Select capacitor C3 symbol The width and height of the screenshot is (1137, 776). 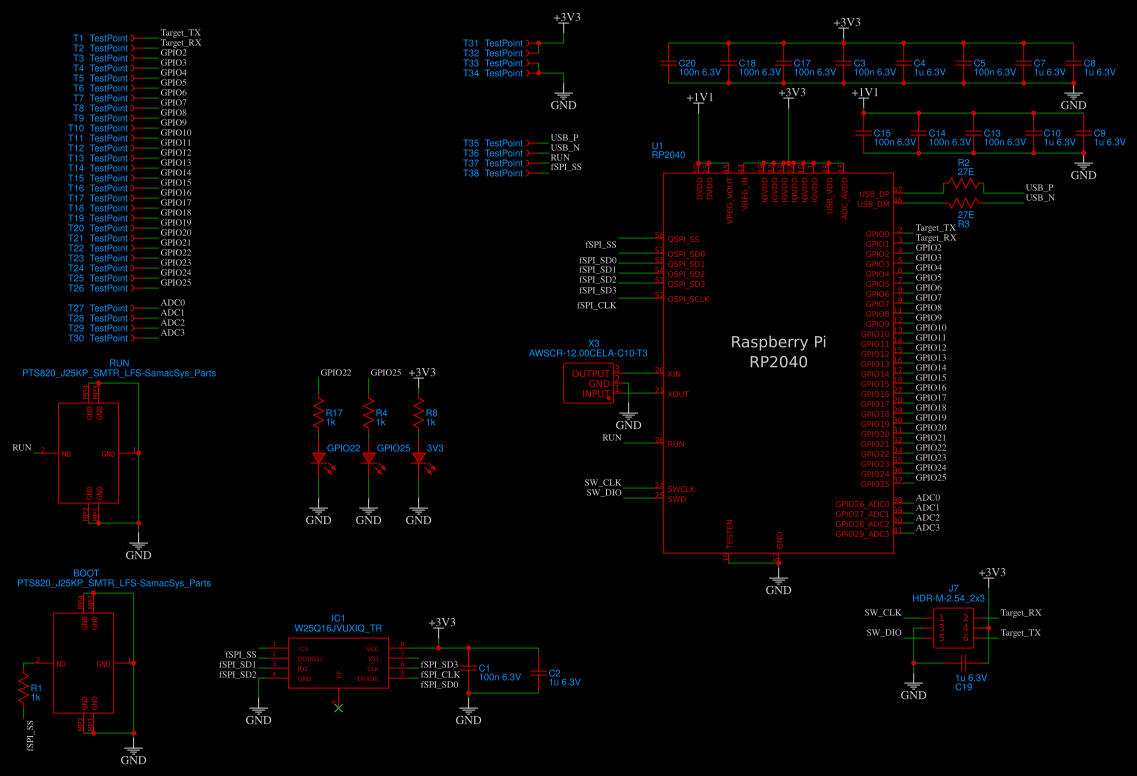click(x=843, y=63)
